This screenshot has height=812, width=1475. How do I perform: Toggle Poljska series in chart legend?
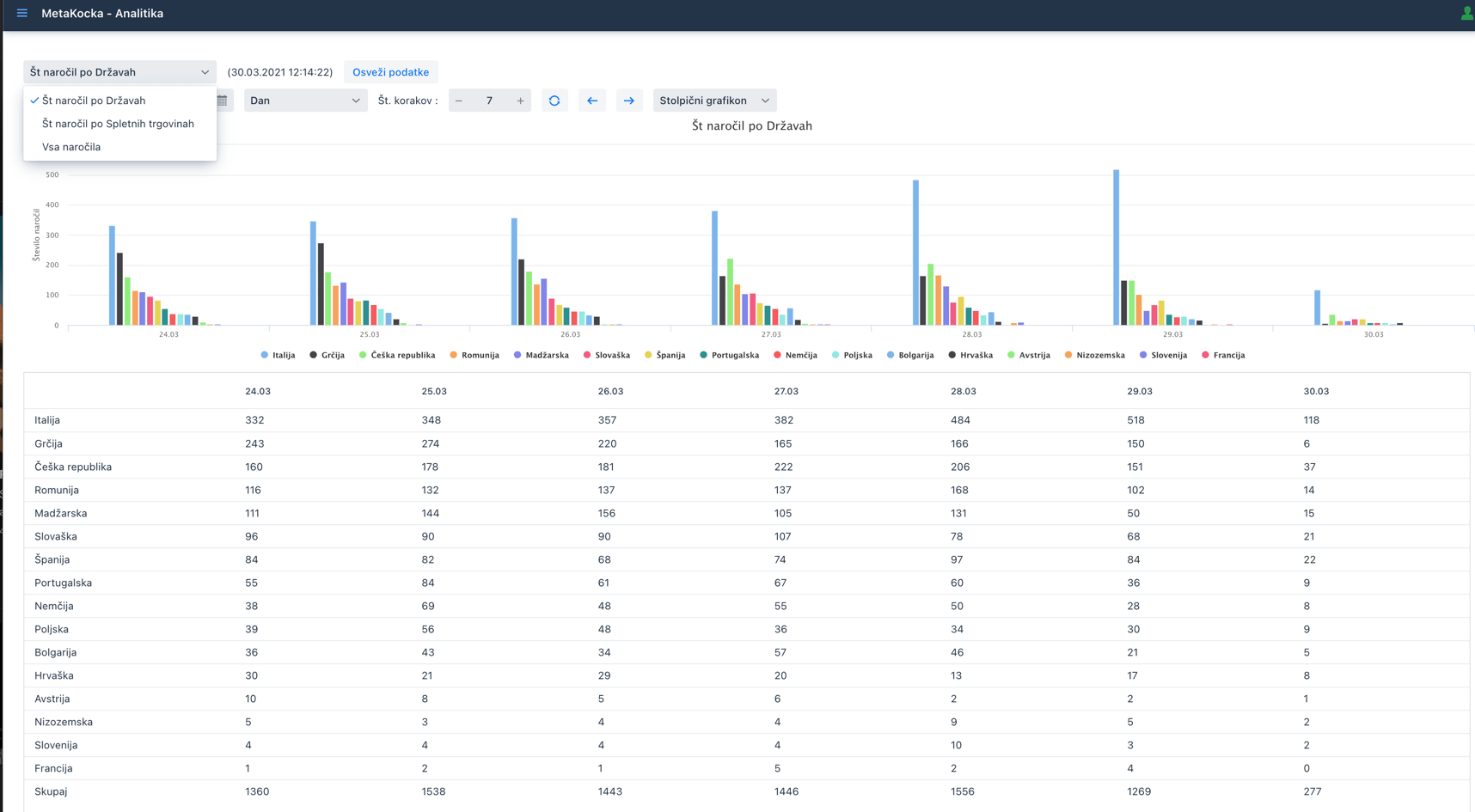pos(852,355)
